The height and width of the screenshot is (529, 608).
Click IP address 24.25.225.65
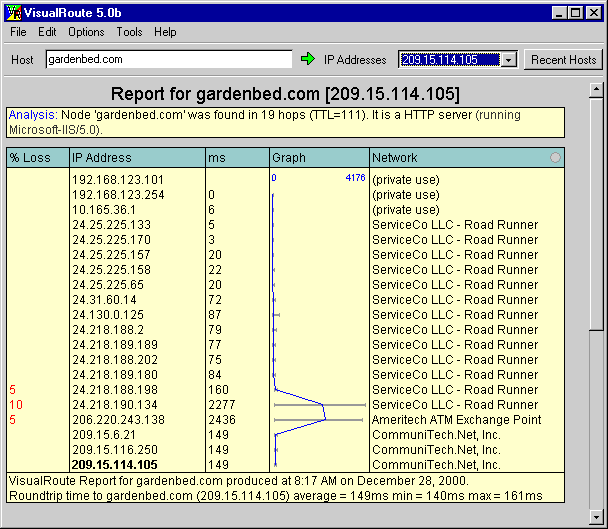(x=108, y=285)
